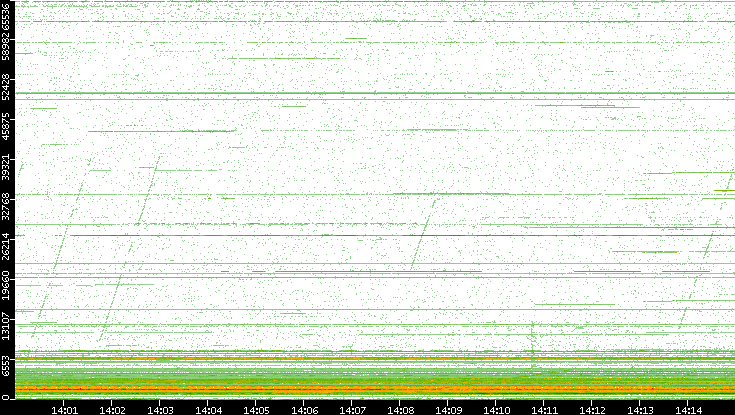Viewport: 735px width, 415px height.
Task: Select the 19660 vertical axis value
Action: click(7, 287)
